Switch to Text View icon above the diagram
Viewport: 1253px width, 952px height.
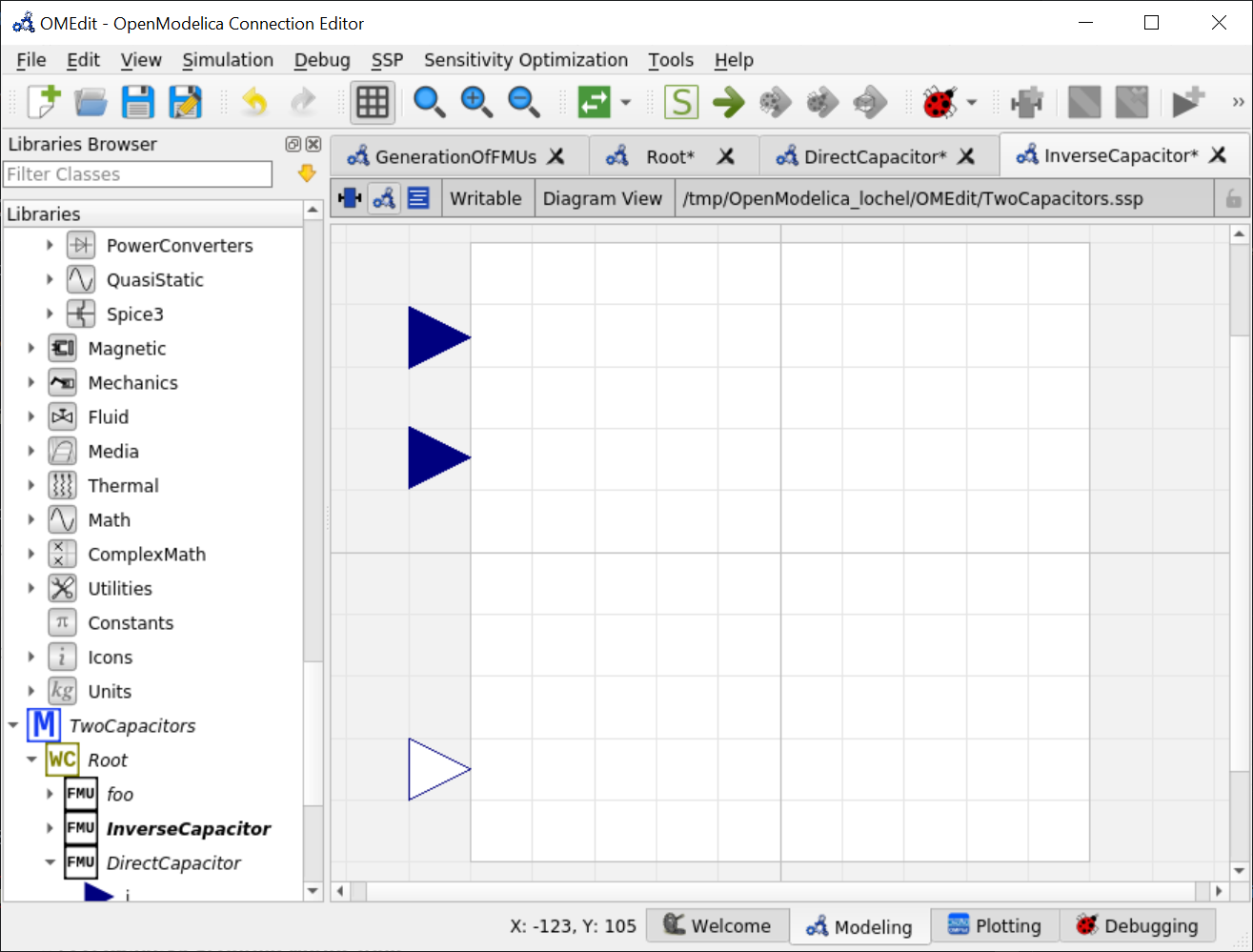point(419,198)
